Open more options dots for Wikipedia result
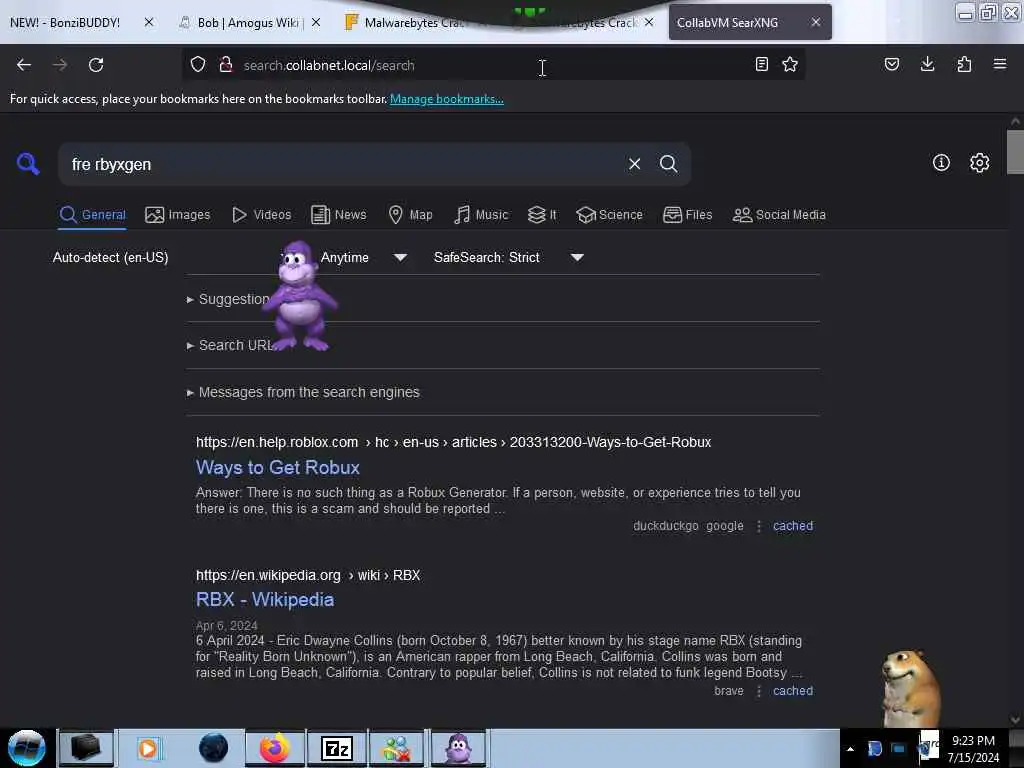 [x=758, y=690]
